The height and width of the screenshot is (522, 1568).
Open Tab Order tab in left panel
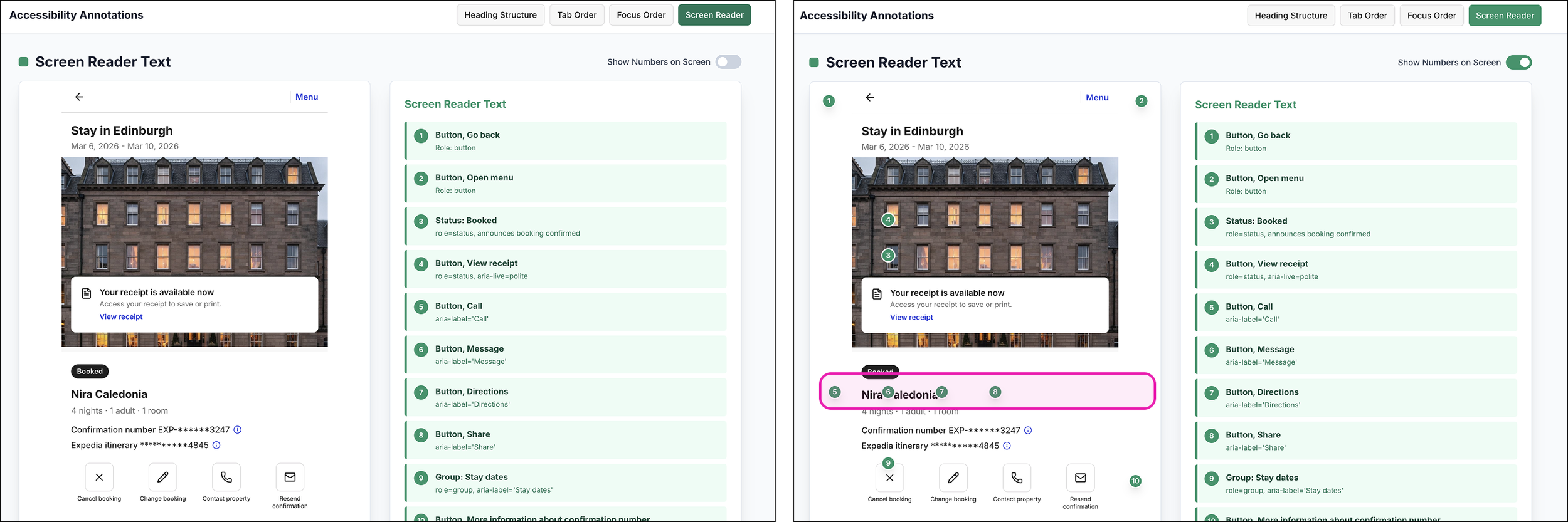point(576,15)
